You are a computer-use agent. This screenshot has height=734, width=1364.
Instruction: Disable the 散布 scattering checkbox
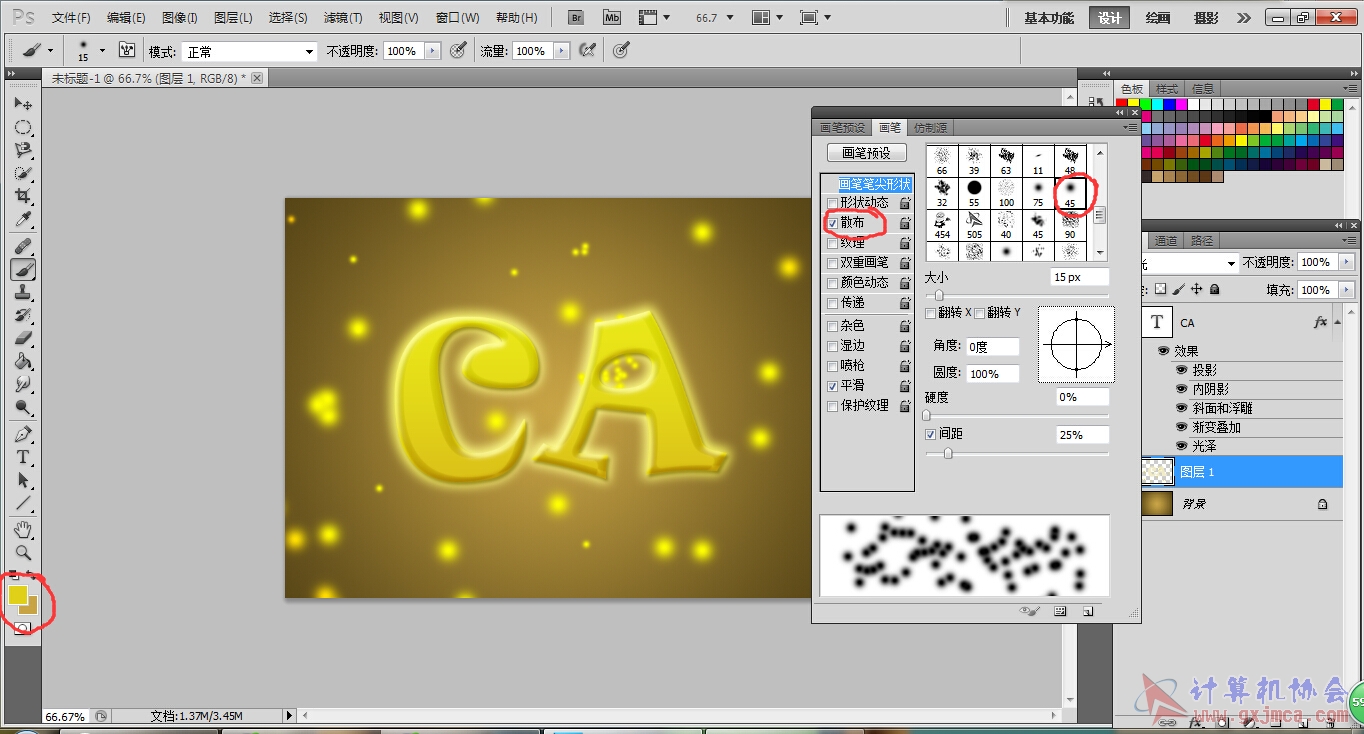tap(833, 223)
